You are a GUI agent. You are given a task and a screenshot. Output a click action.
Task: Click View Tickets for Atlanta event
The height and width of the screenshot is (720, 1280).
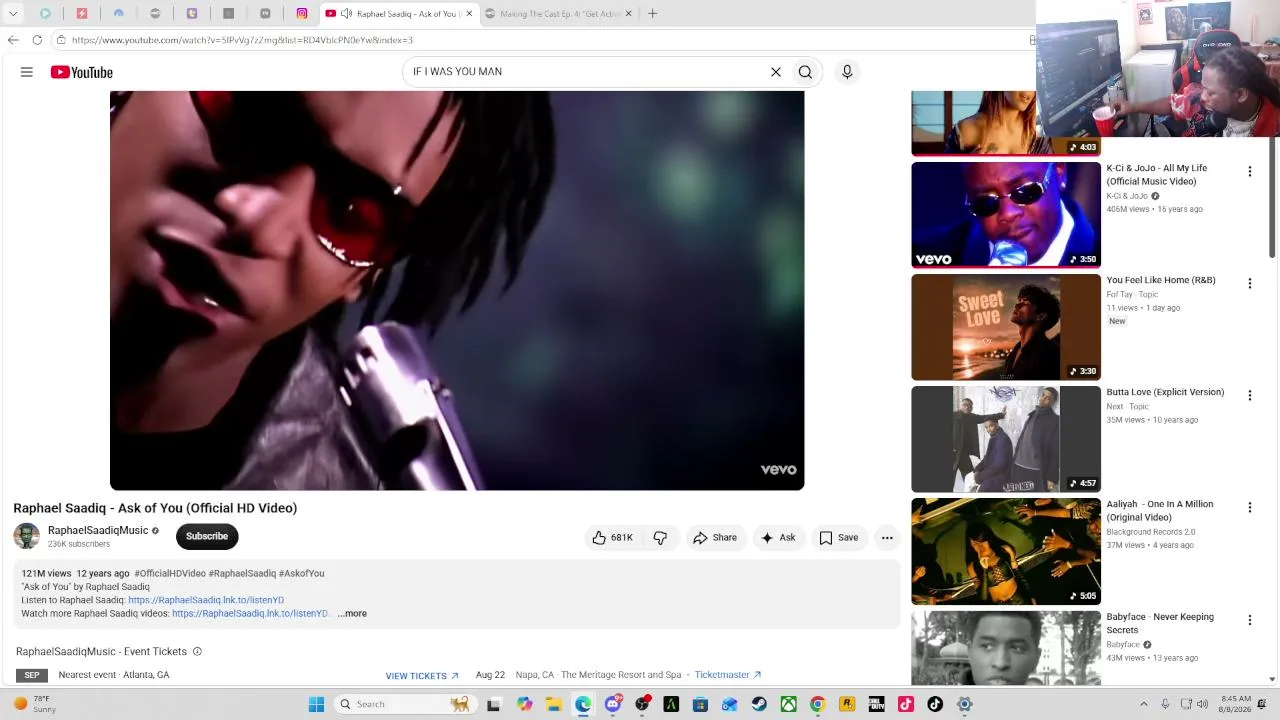pos(422,676)
